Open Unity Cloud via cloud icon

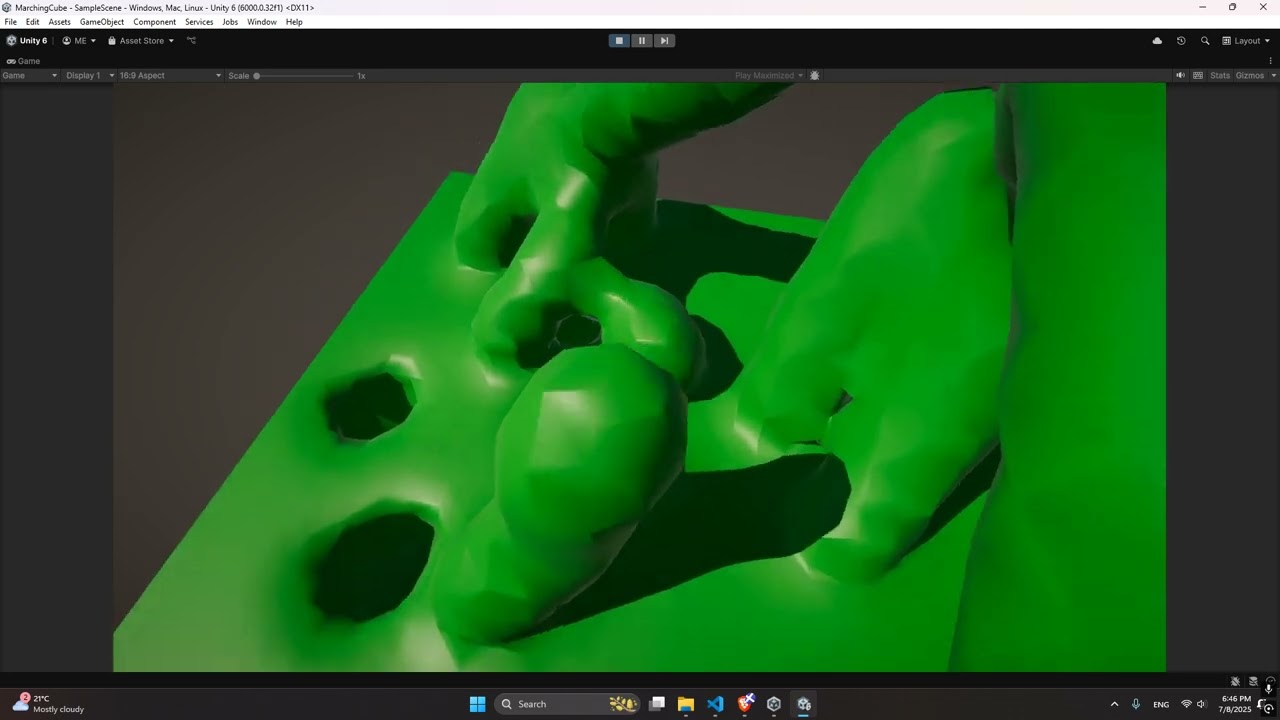pyautogui.click(x=1157, y=41)
